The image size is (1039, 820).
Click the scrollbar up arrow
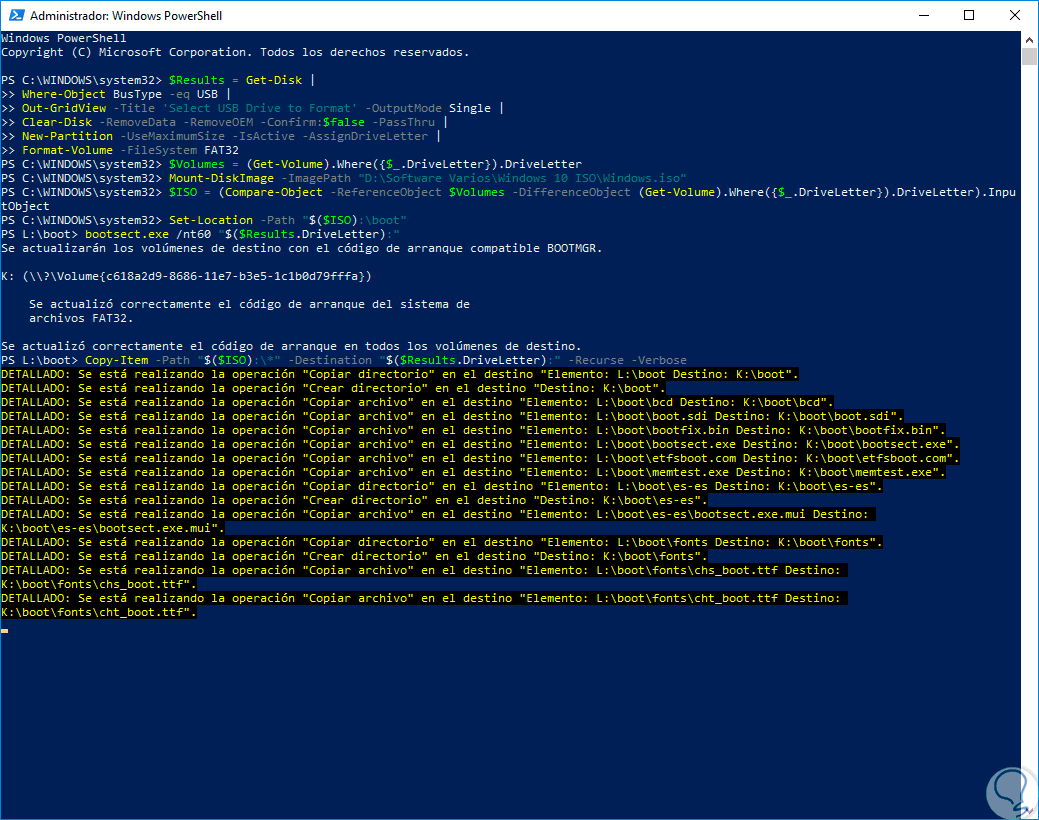click(x=1029, y=39)
